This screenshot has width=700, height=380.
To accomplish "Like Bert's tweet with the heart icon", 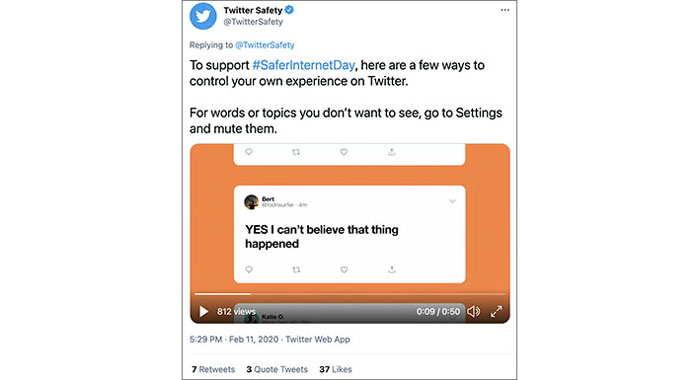I will coord(344,269).
